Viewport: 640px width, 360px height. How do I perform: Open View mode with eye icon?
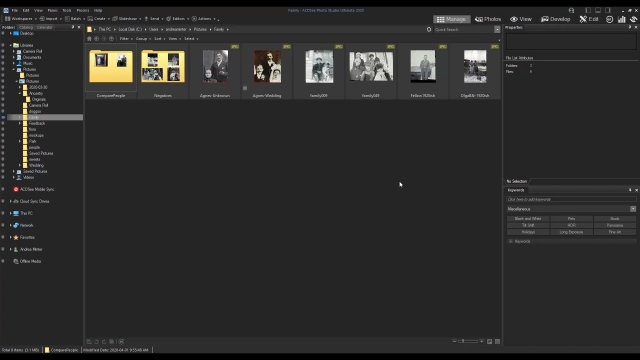point(521,19)
